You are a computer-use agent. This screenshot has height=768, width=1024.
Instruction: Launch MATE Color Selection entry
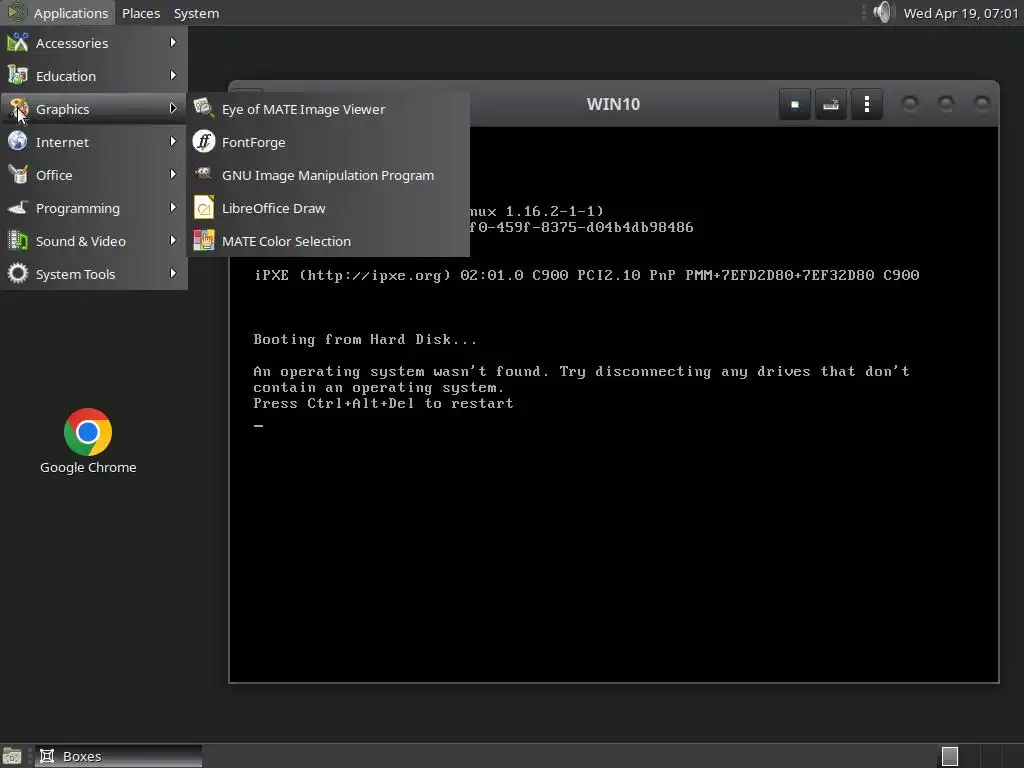(x=328, y=241)
